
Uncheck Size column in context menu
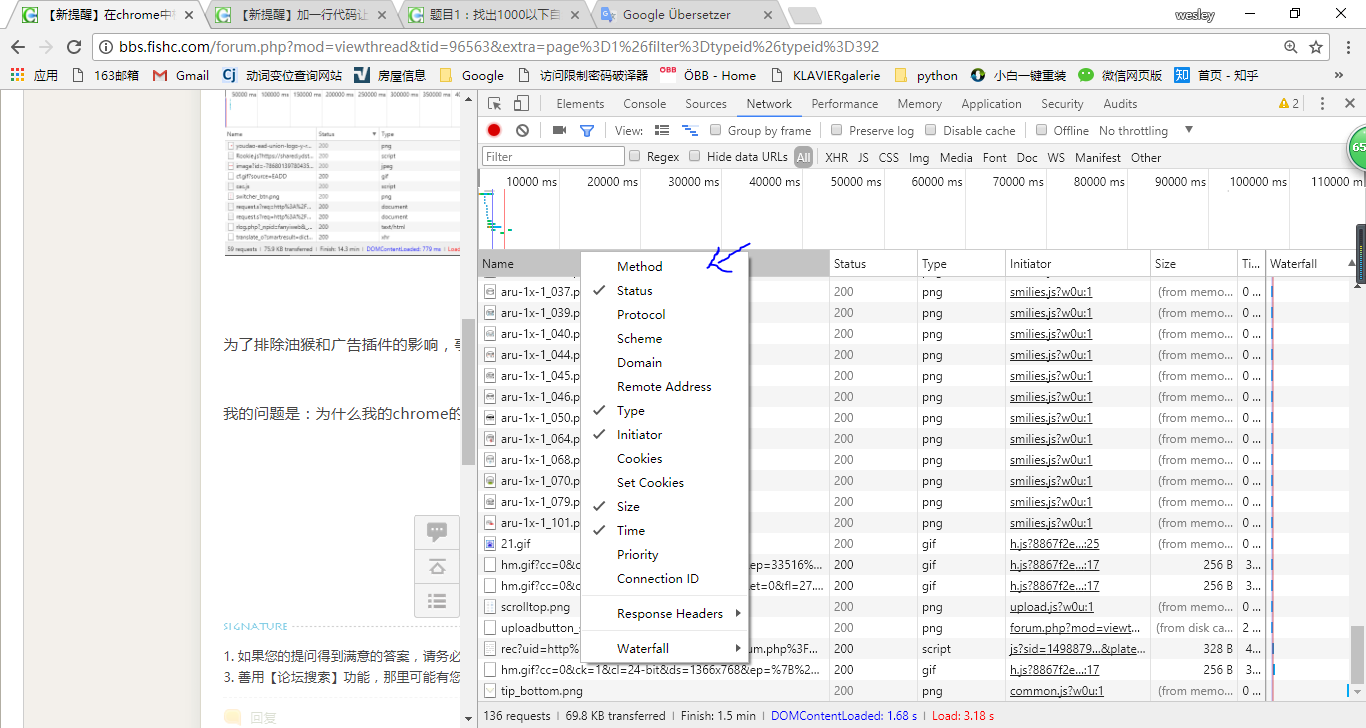(x=664, y=506)
